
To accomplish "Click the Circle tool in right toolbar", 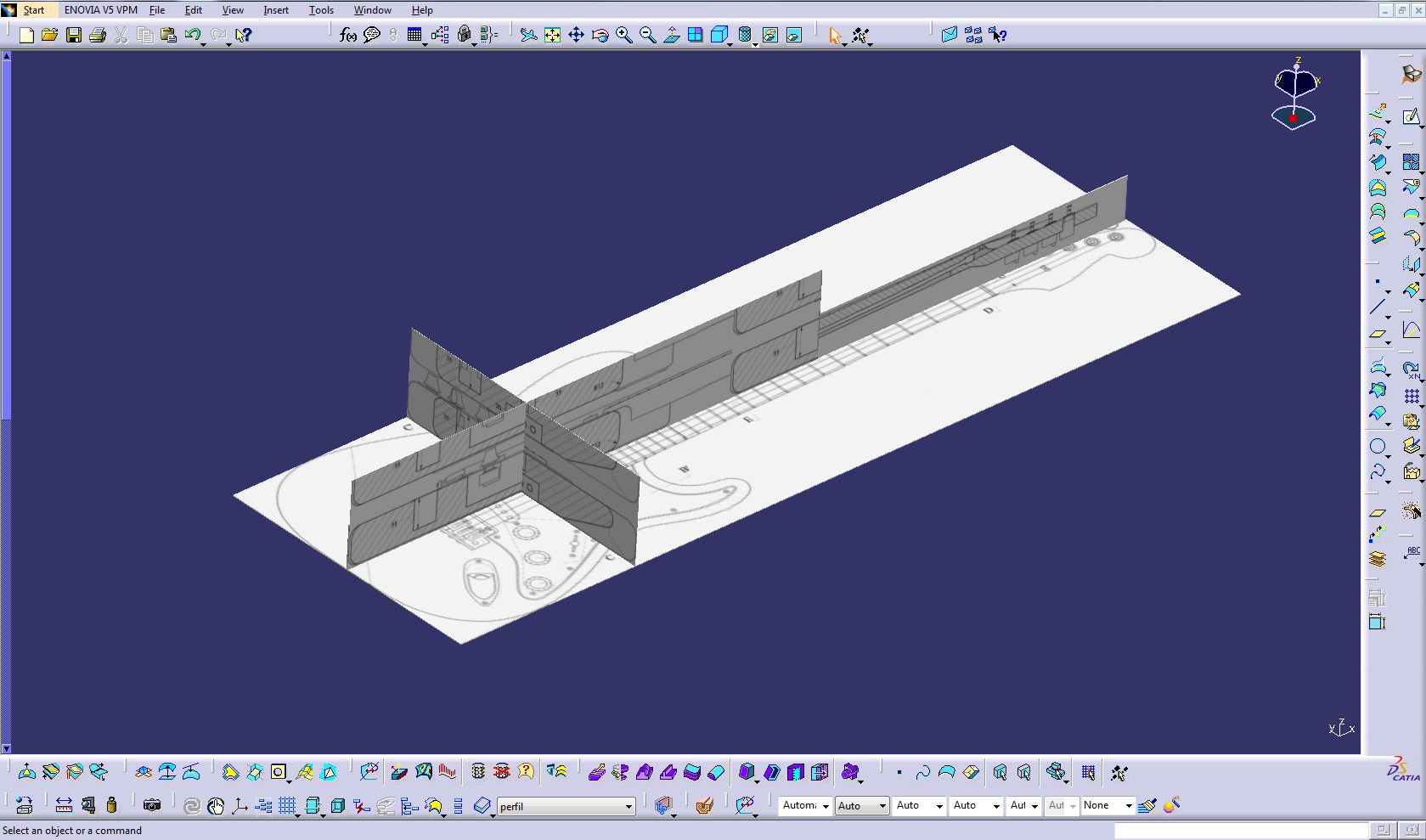I will click(x=1377, y=446).
